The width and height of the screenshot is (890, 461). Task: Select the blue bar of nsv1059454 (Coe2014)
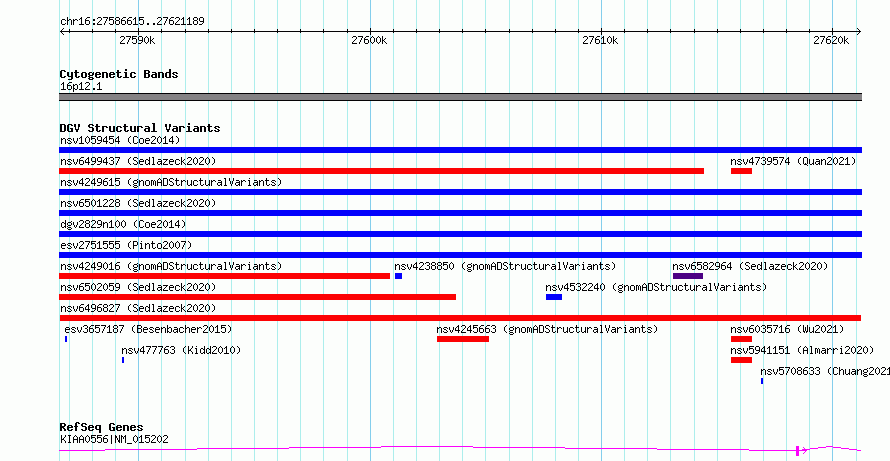(460, 150)
